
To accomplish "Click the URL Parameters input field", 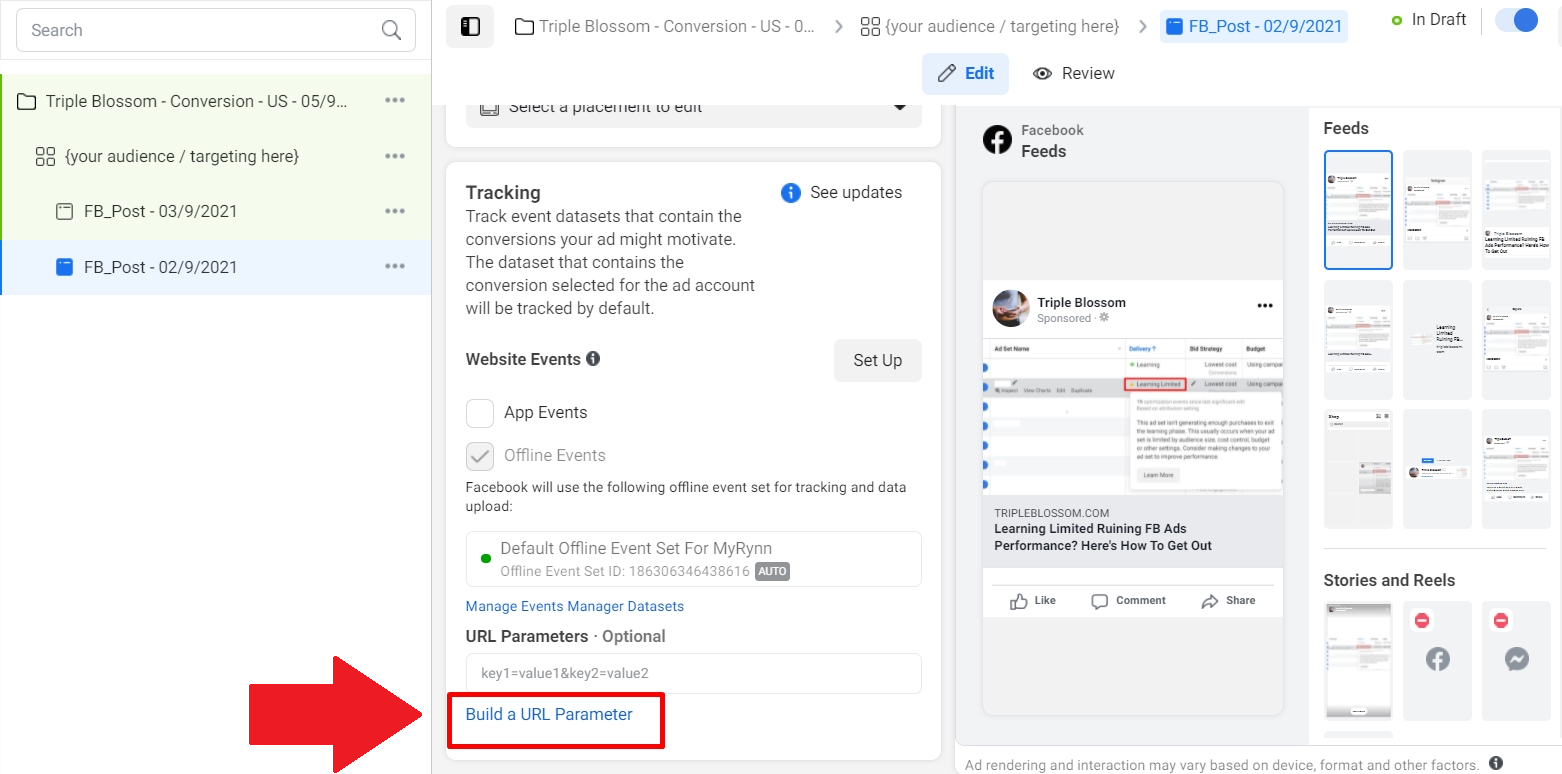I will [x=694, y=674].
